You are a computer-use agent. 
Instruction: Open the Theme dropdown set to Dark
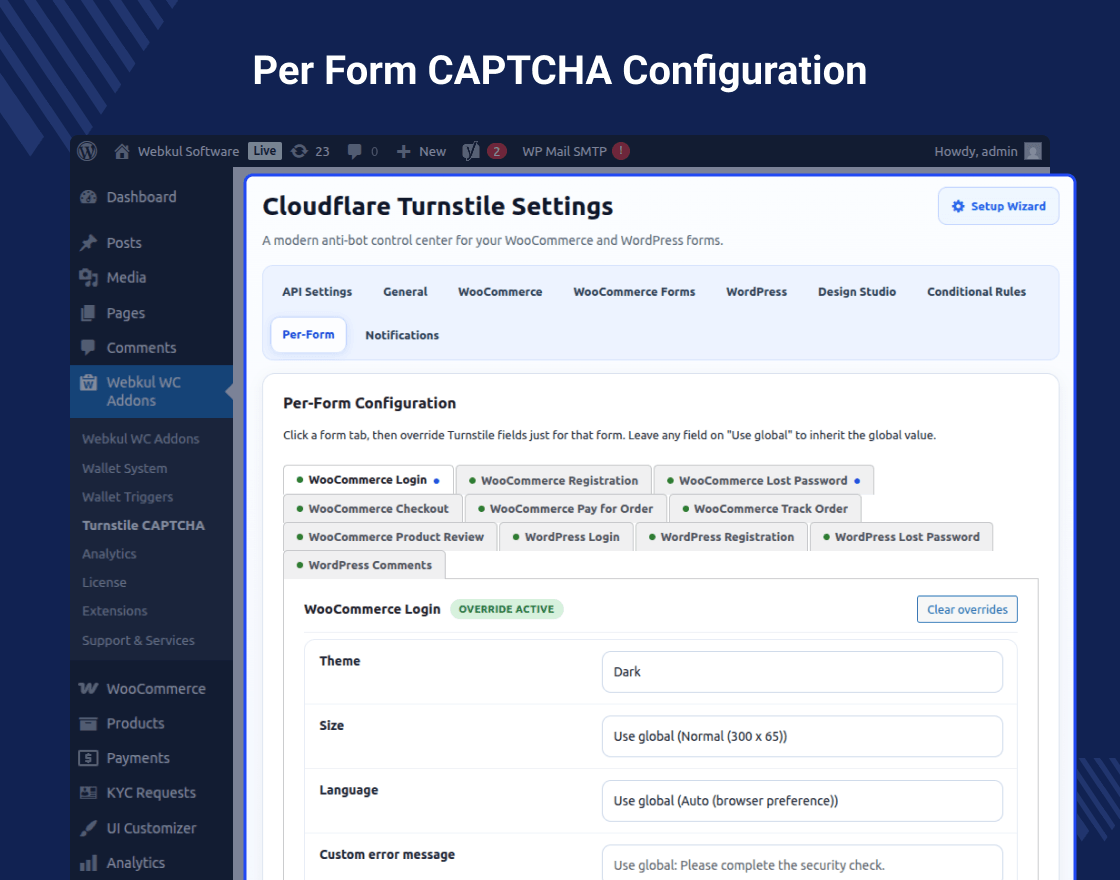(802, 671)
